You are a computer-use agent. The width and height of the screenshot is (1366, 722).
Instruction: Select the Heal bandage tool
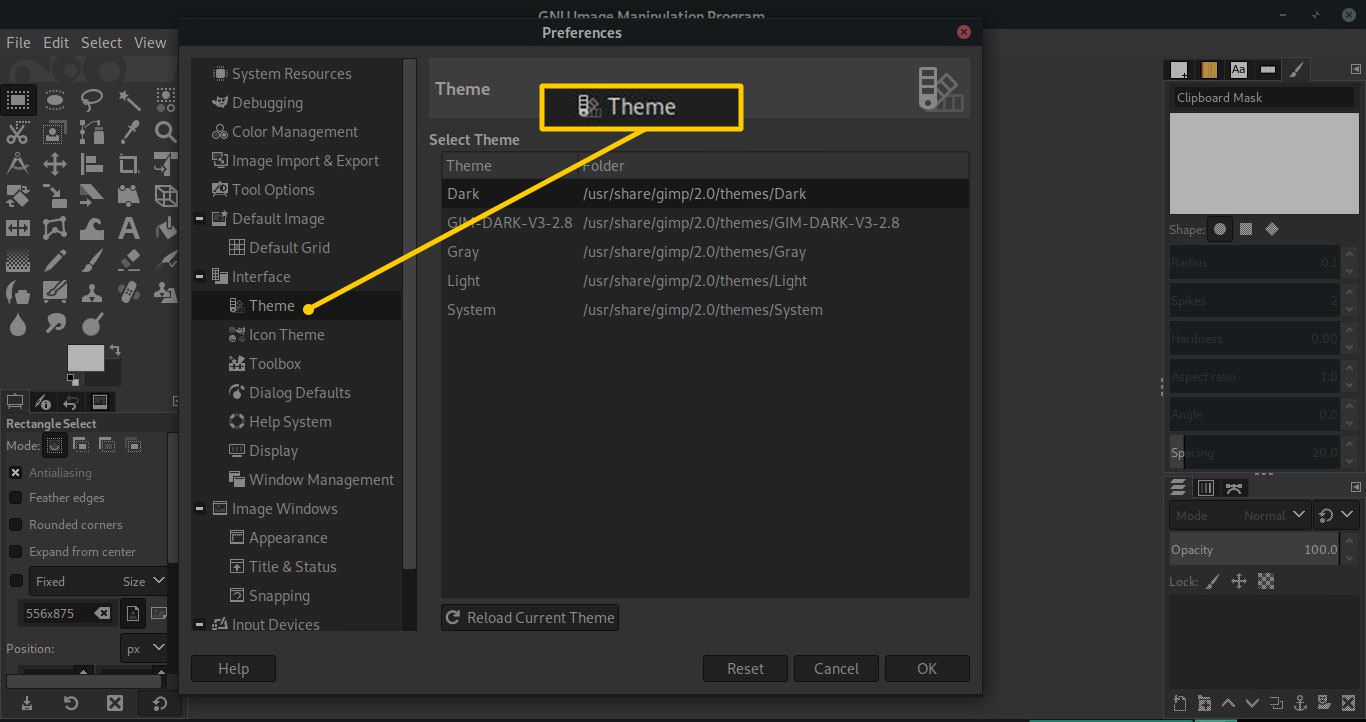point(129,292)
